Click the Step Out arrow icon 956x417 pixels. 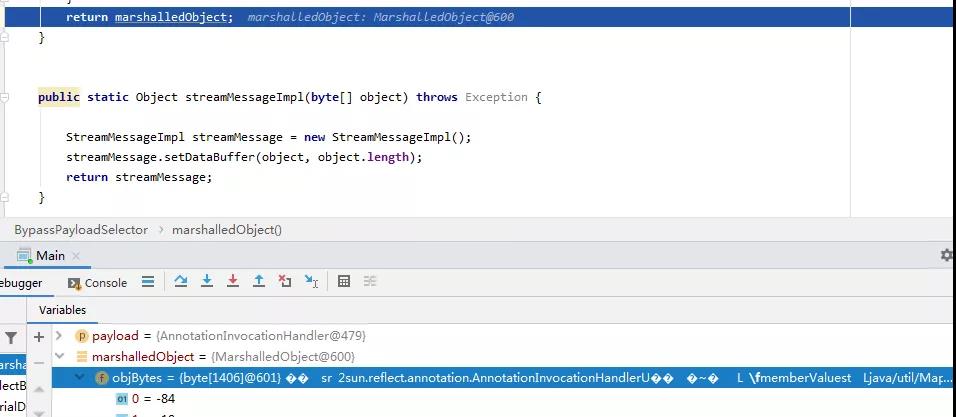point(259,281)
